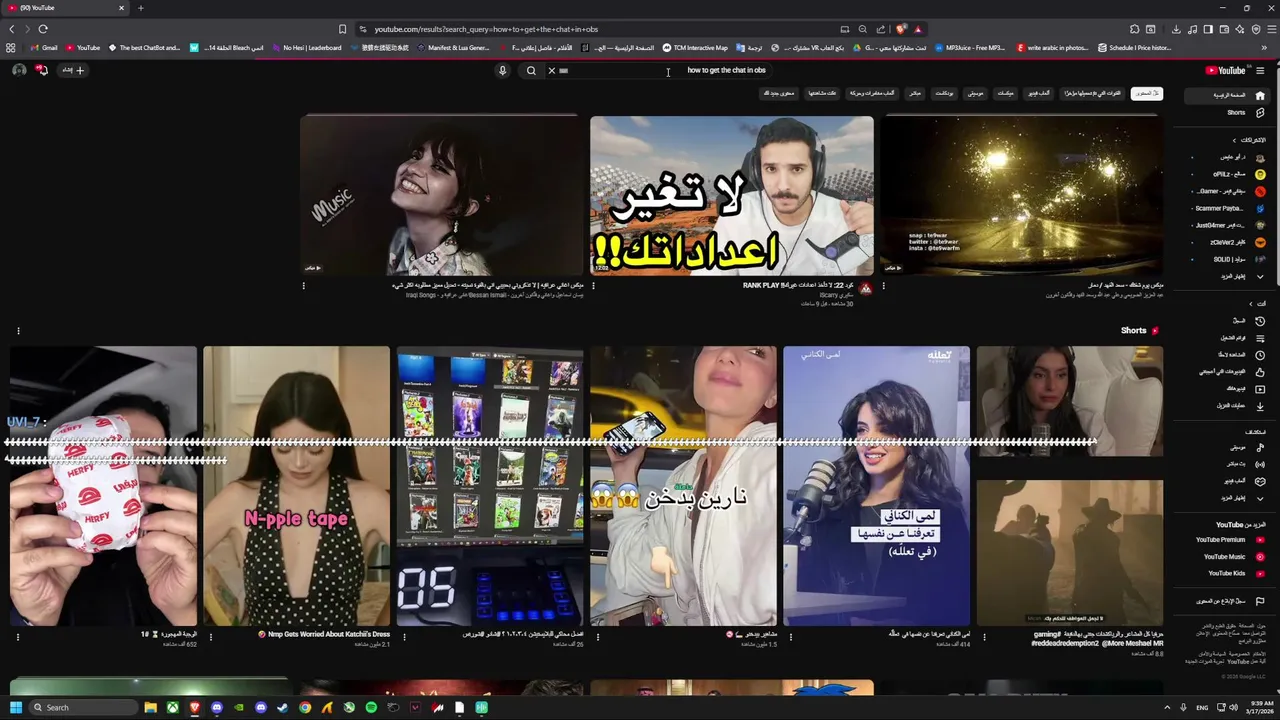Open options for Nmp Katchii's Dress short
Viewport: 1280px width, 720px height.
point(211,635)
